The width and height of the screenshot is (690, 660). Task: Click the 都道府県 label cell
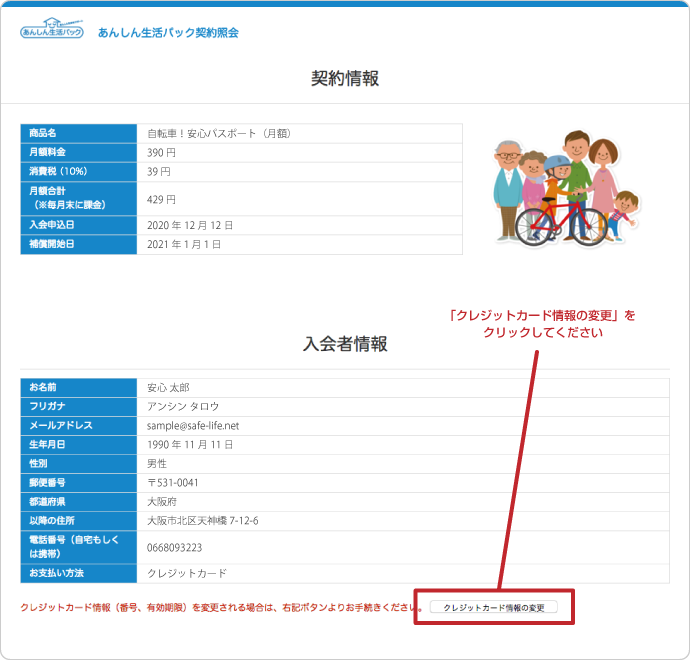tap(79, 502)
